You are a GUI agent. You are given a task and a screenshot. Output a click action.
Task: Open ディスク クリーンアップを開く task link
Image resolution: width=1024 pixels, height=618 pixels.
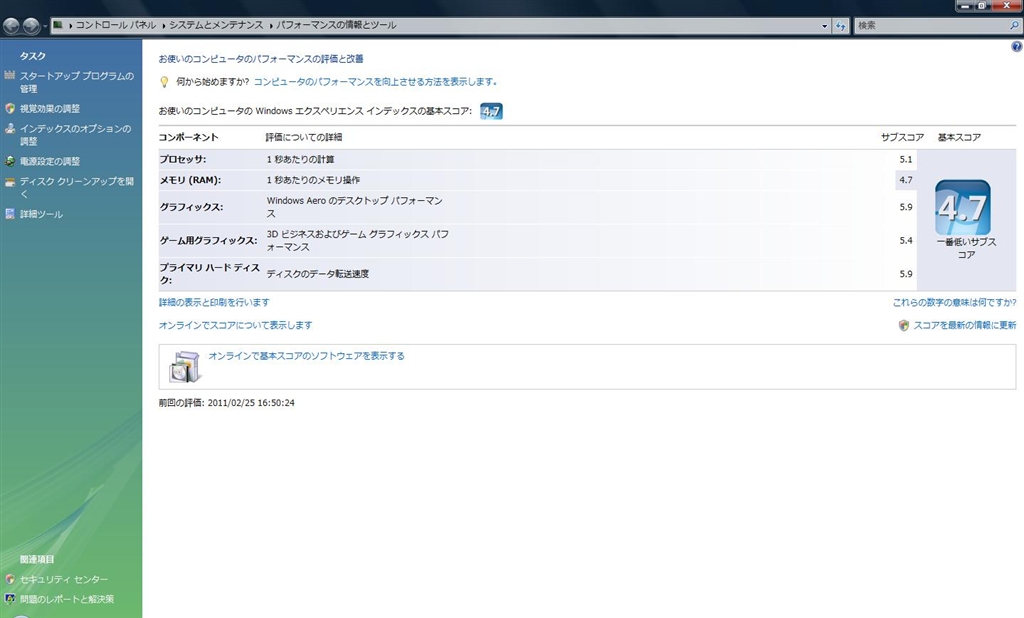(x=76, y=187)
